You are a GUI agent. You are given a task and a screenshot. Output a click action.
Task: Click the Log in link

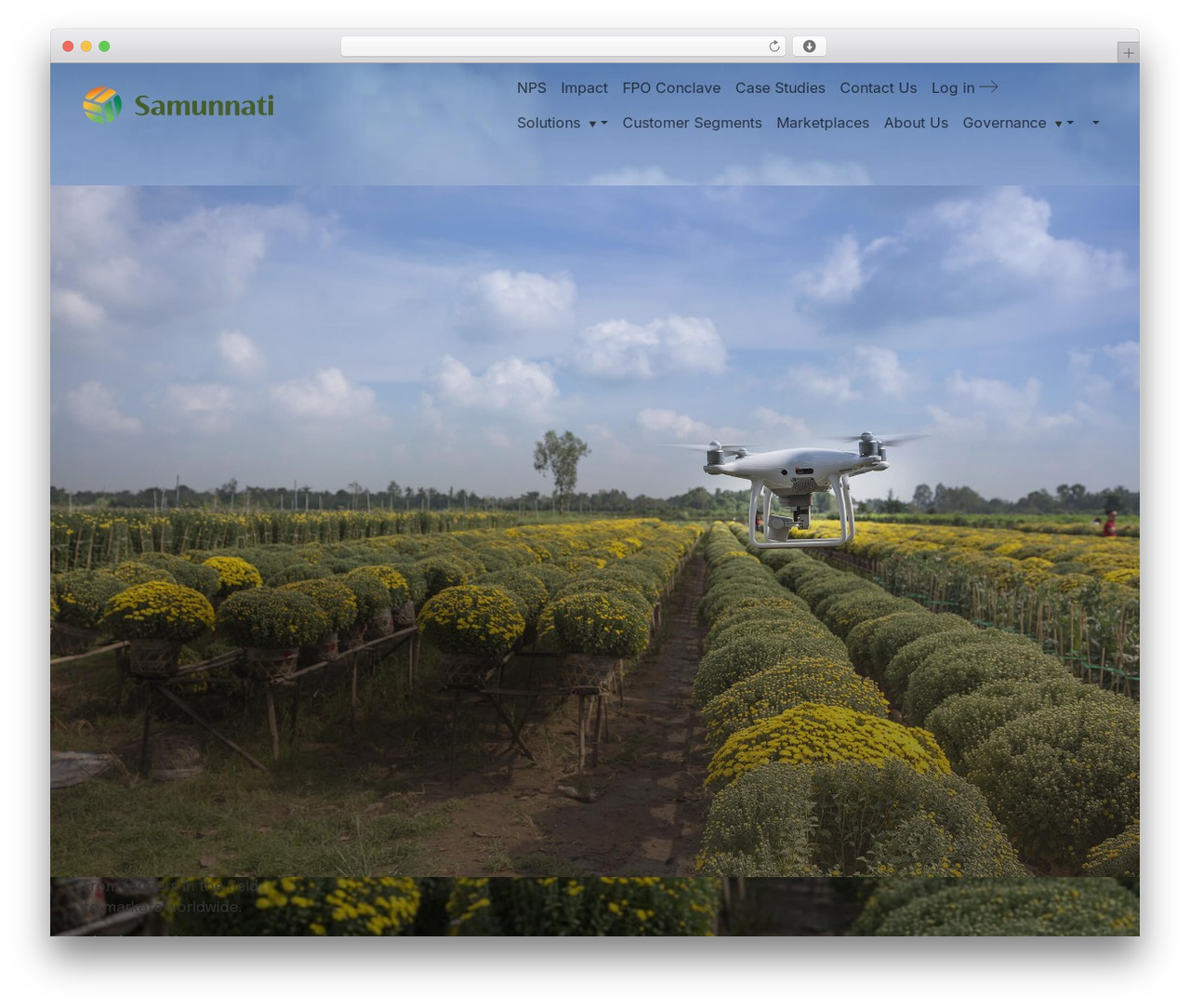953,87
